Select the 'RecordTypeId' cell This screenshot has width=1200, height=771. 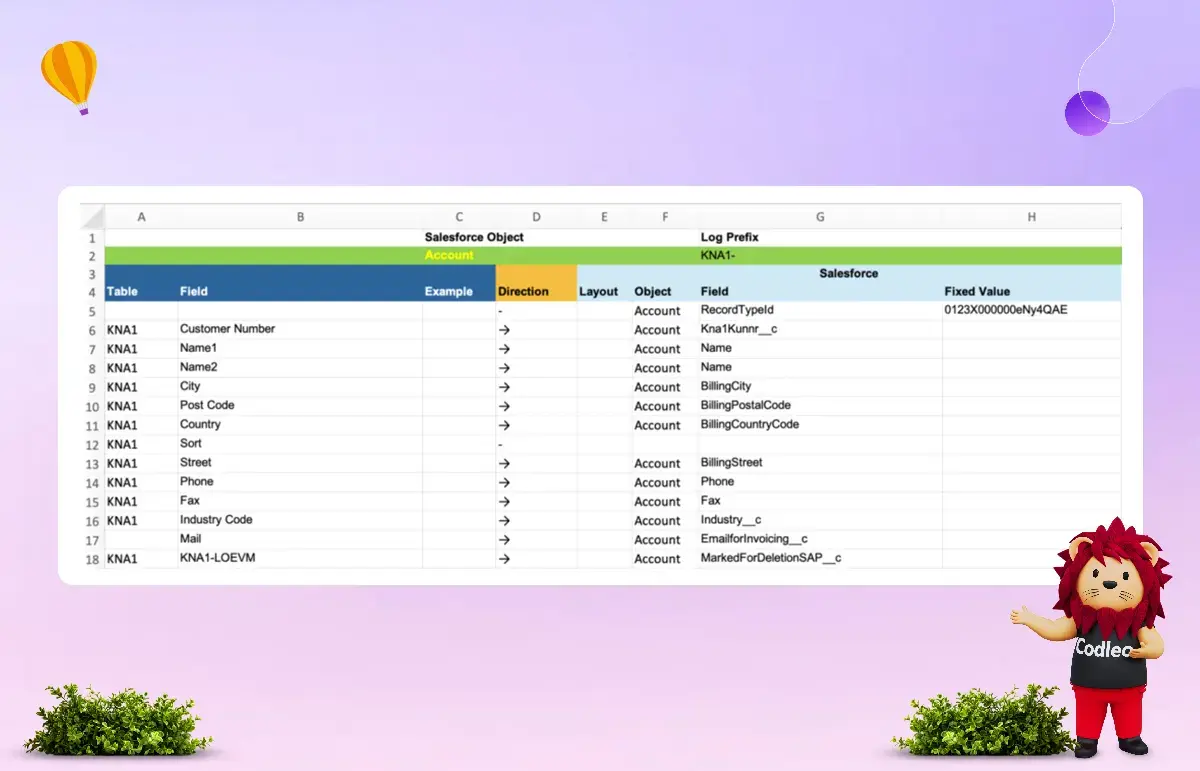click(820, 311)
